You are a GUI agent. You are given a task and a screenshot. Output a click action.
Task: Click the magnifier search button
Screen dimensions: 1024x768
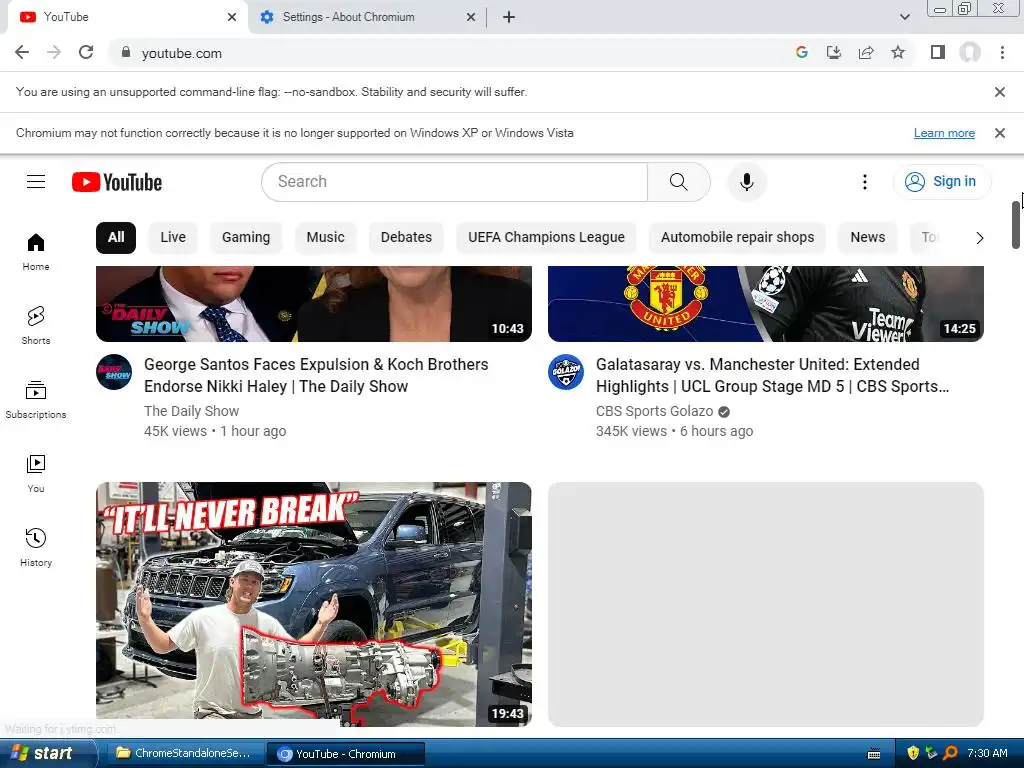click(x=679, y=182)
